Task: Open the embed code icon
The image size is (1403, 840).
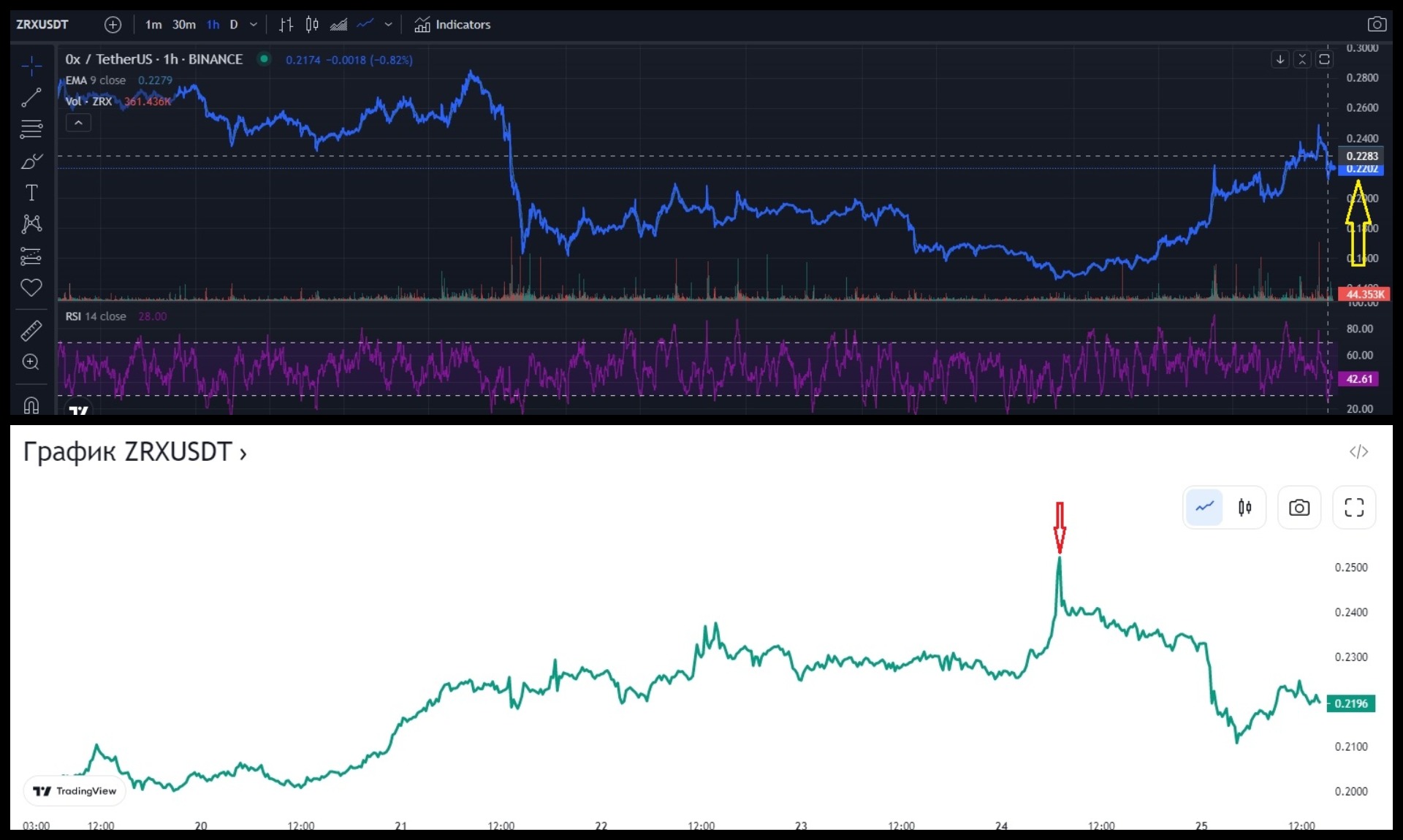Action: 1358,452
